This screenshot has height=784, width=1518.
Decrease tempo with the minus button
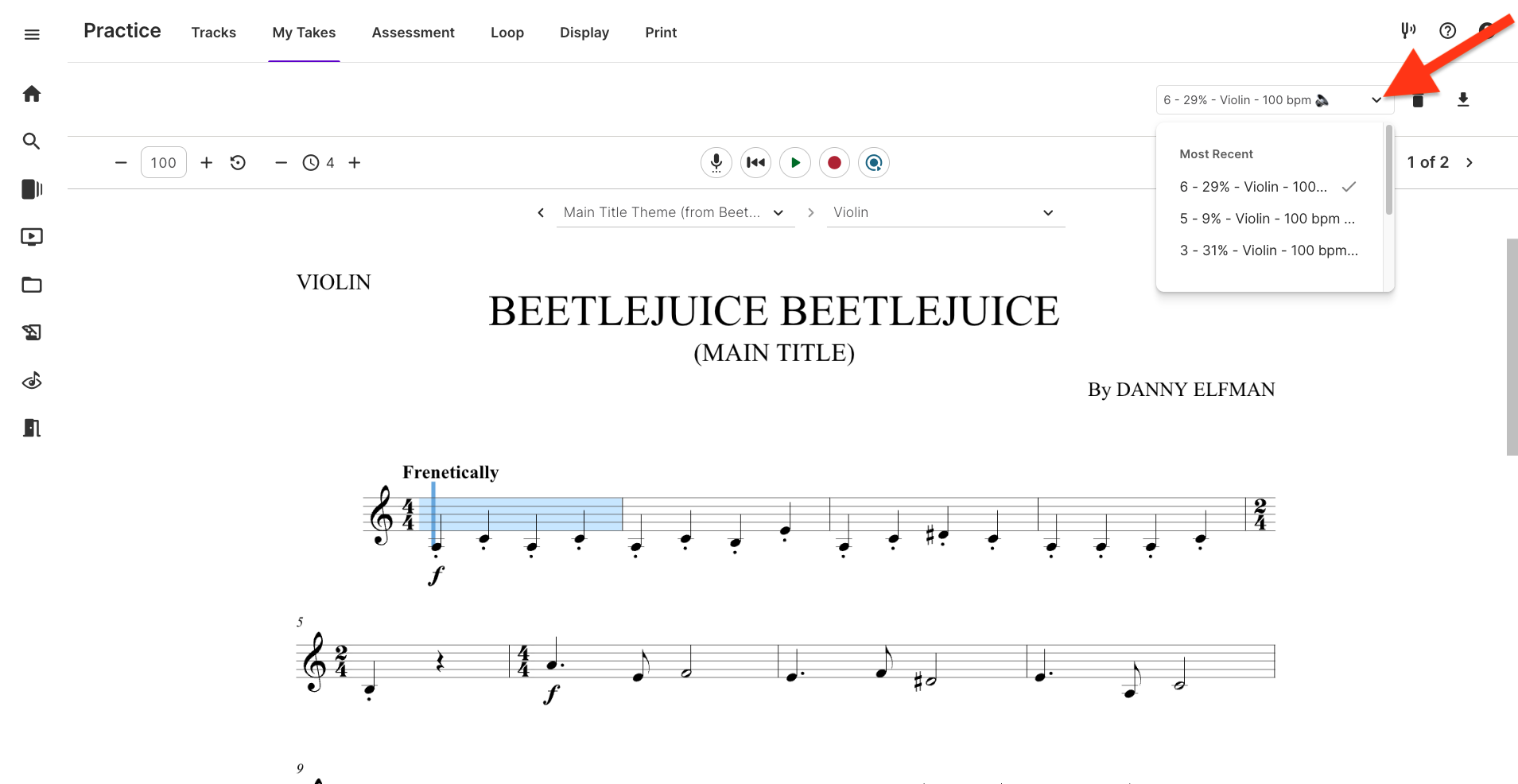coord(121,162)
